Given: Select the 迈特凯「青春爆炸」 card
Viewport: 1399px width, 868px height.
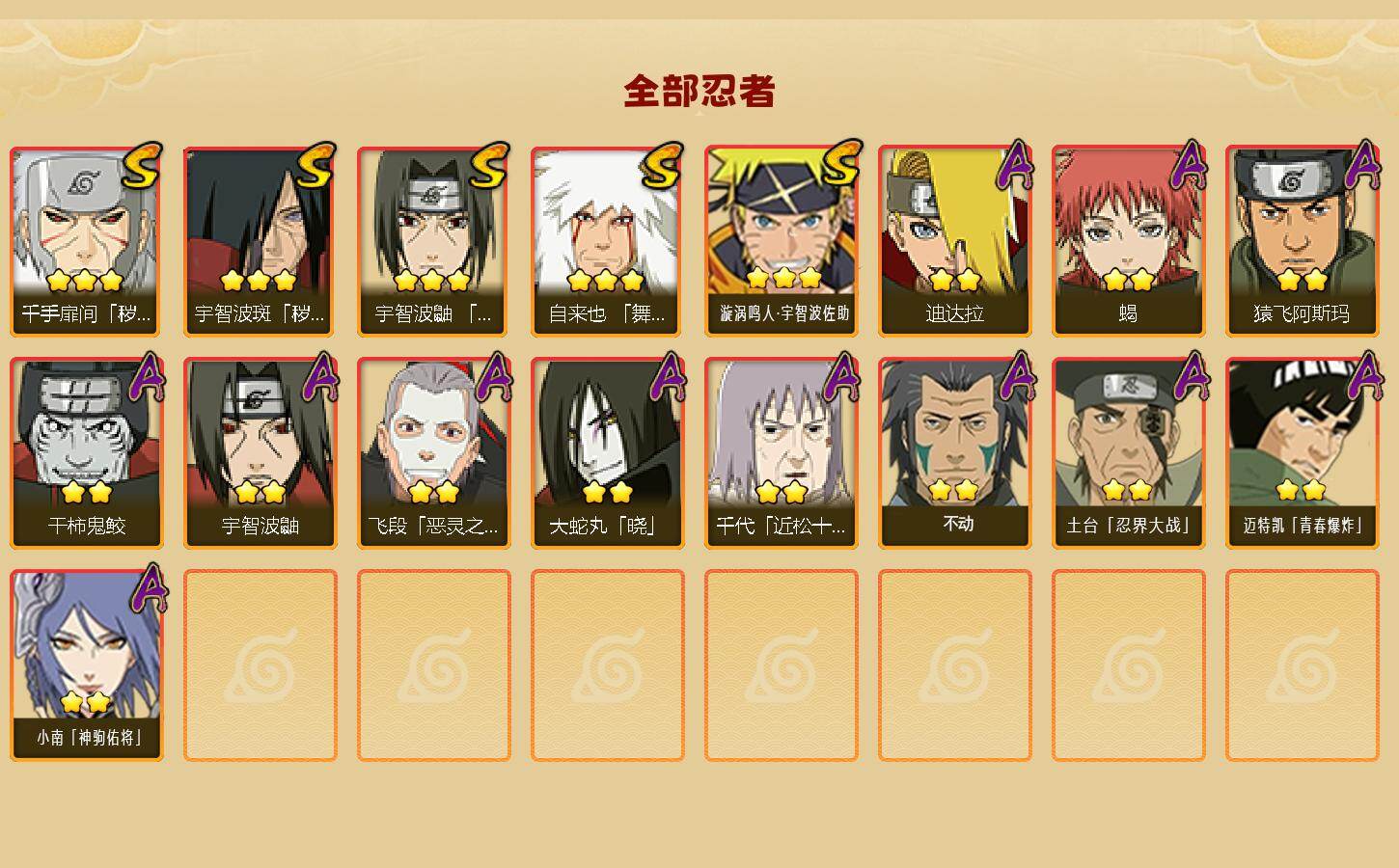Looking at the screenshot, I should point(1302,453).
